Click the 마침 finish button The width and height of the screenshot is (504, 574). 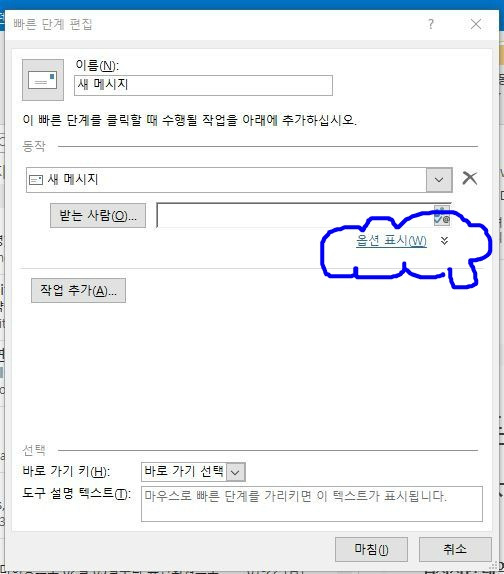[x=371, y=549]
